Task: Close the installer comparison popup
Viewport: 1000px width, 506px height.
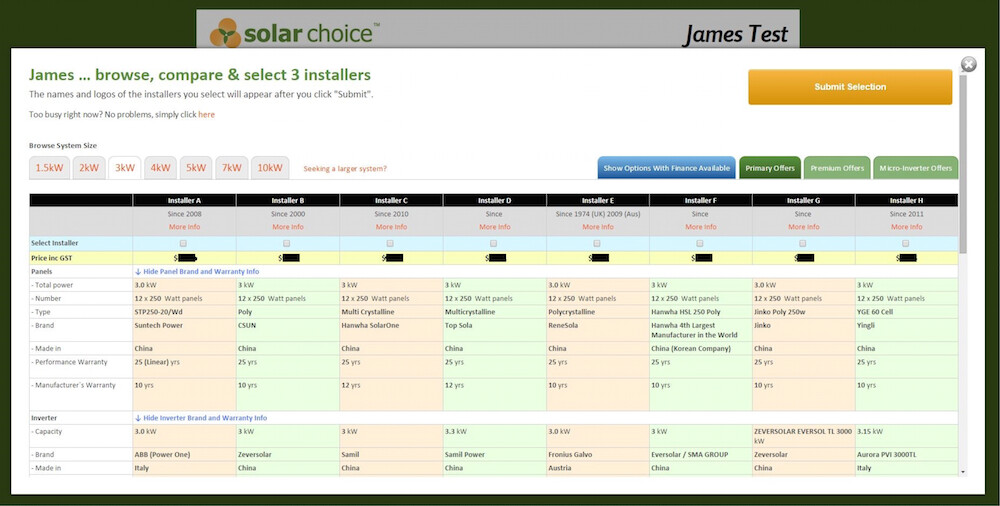Action: pos(968,64)
